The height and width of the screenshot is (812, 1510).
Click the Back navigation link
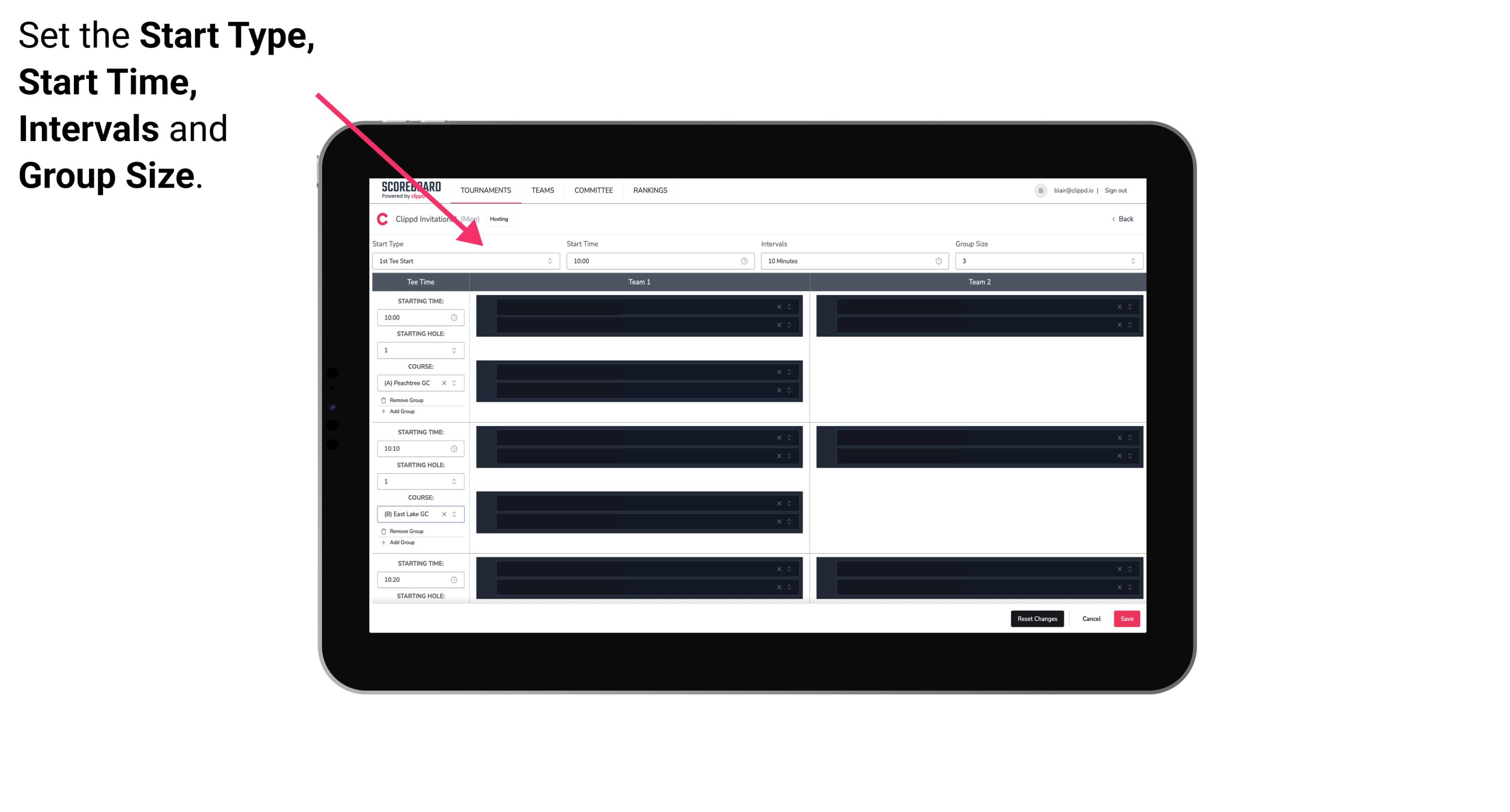click(x=1123, y=220)
